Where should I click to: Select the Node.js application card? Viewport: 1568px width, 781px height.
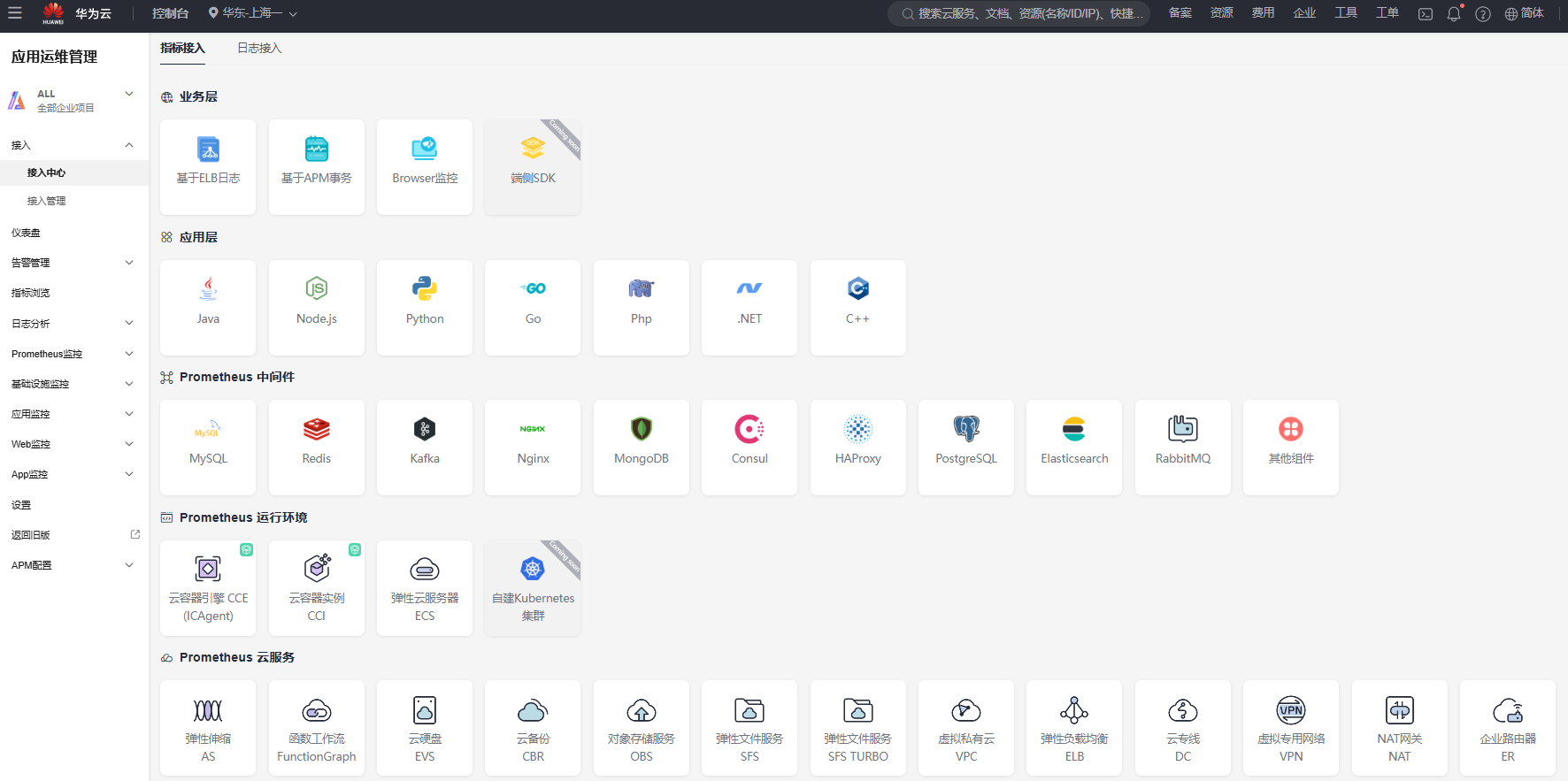(x=317, y=308)
